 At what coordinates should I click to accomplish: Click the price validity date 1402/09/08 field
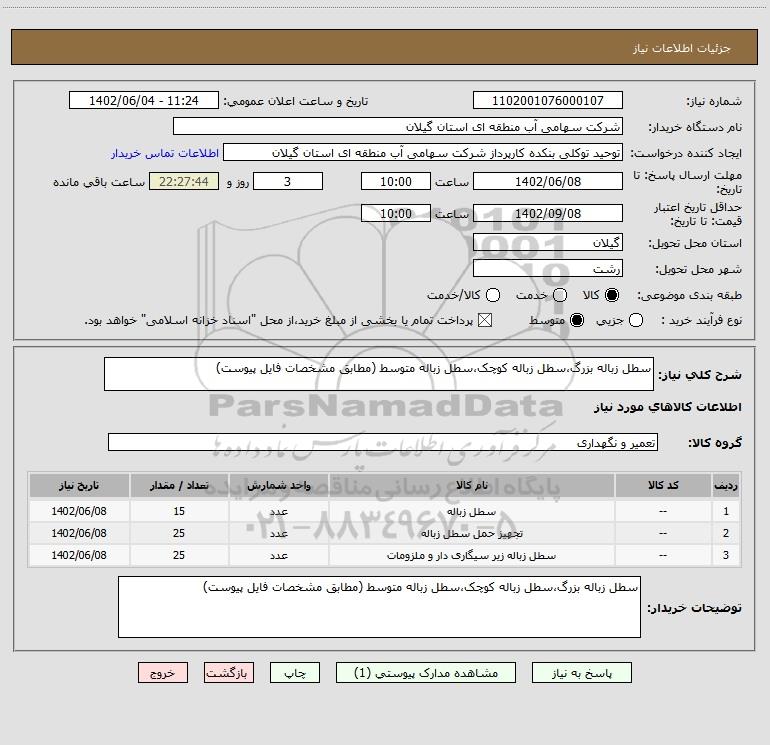click(x=548, y=214)
